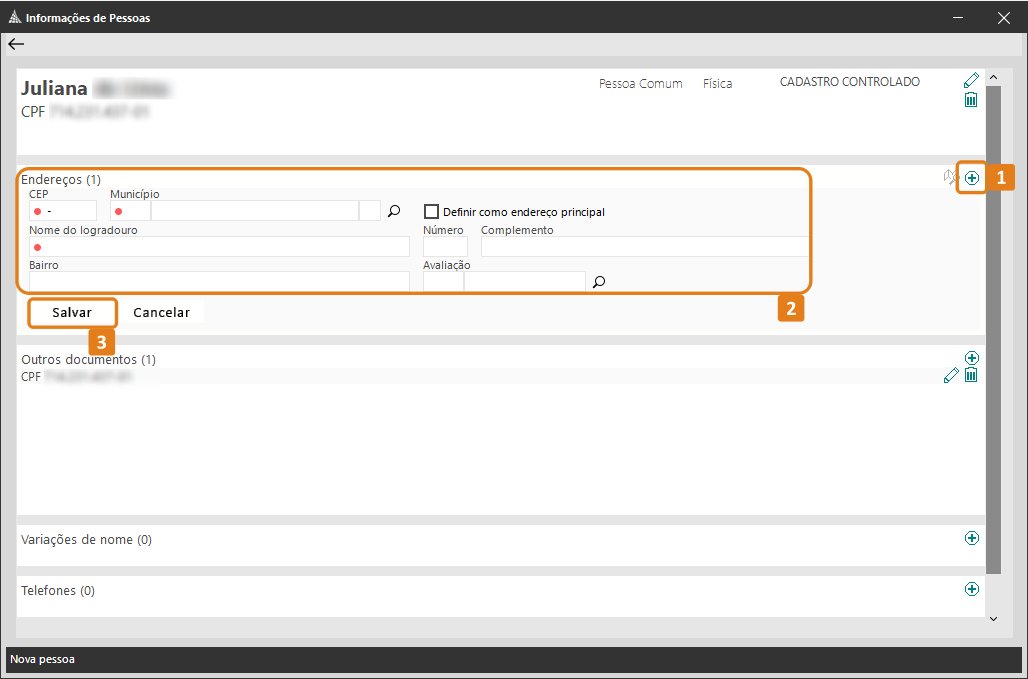
Task: Add a new entry in Outros documentos
Action: click(x=971, y=358)
